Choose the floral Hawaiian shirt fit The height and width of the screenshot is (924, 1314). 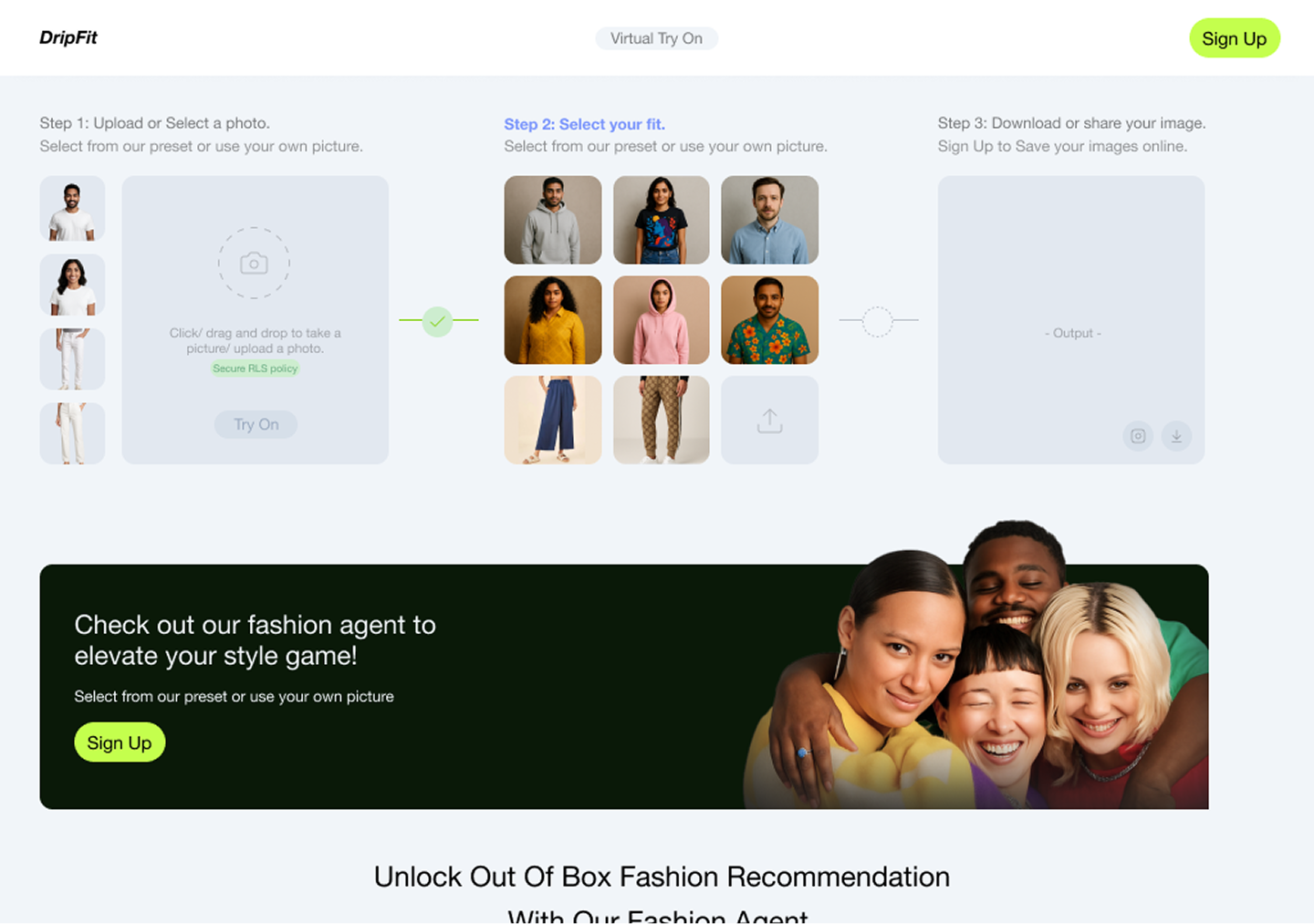point(769,320)
